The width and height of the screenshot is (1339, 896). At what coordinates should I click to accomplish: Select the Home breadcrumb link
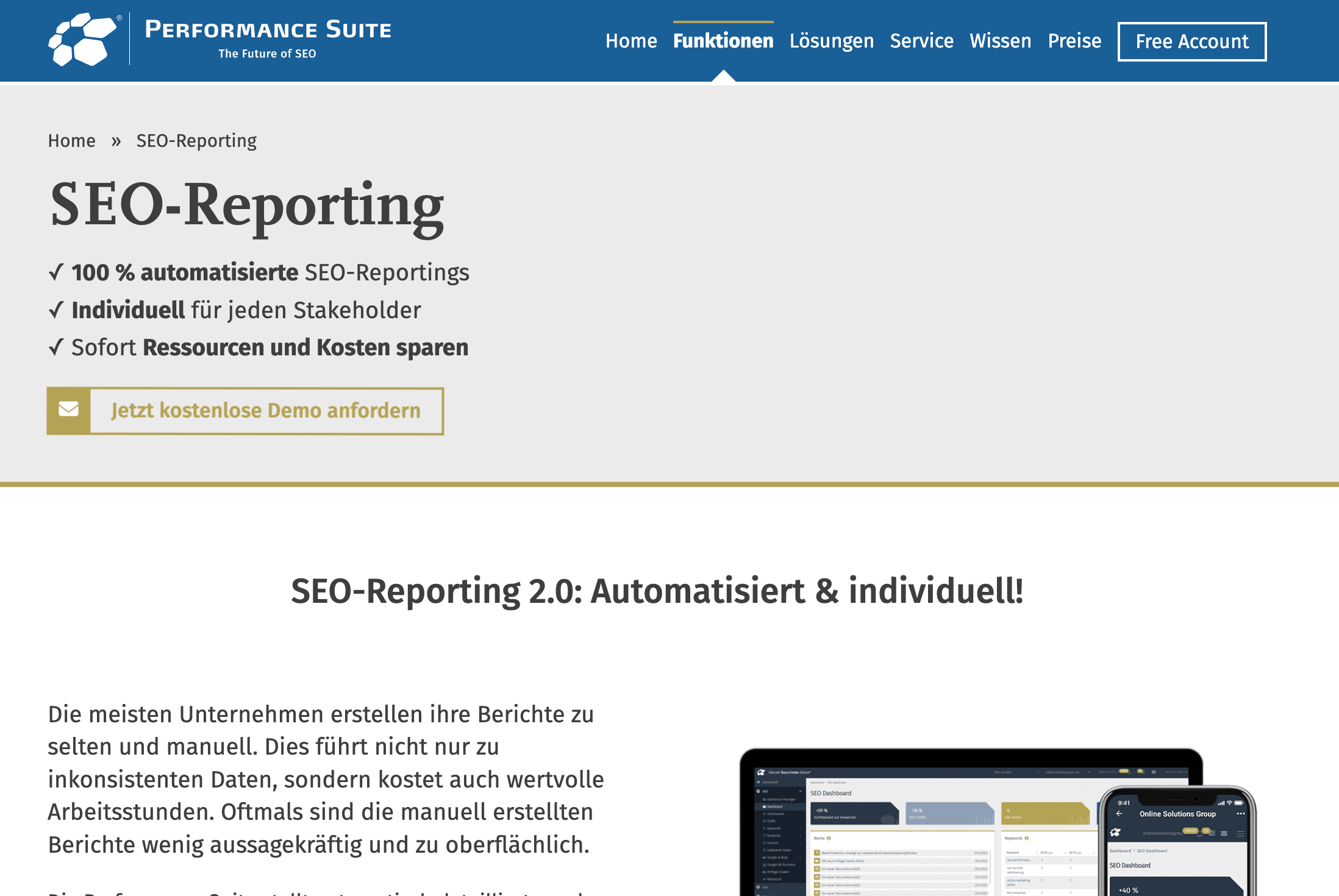pos(72,140)
